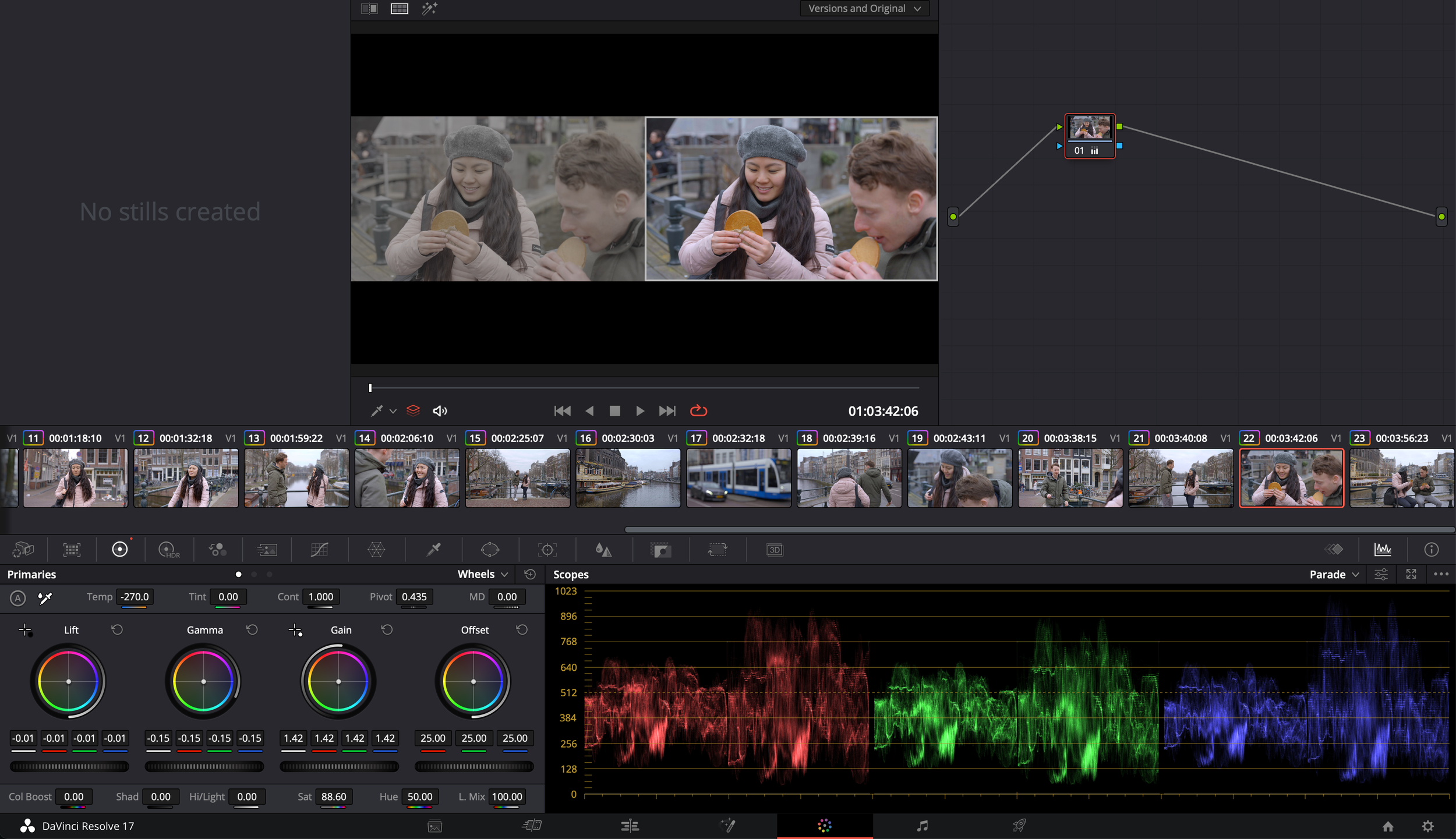Expand the Wheels mode dropdown

482,575
